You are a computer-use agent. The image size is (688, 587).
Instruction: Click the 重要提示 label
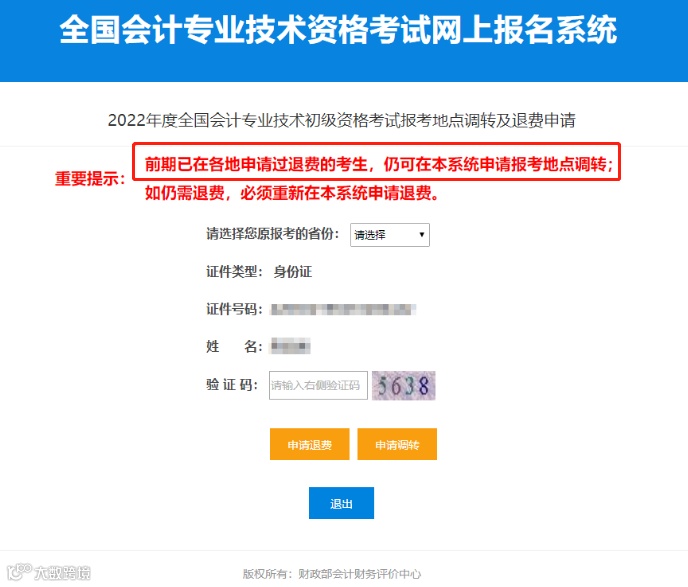coord(90,179)
